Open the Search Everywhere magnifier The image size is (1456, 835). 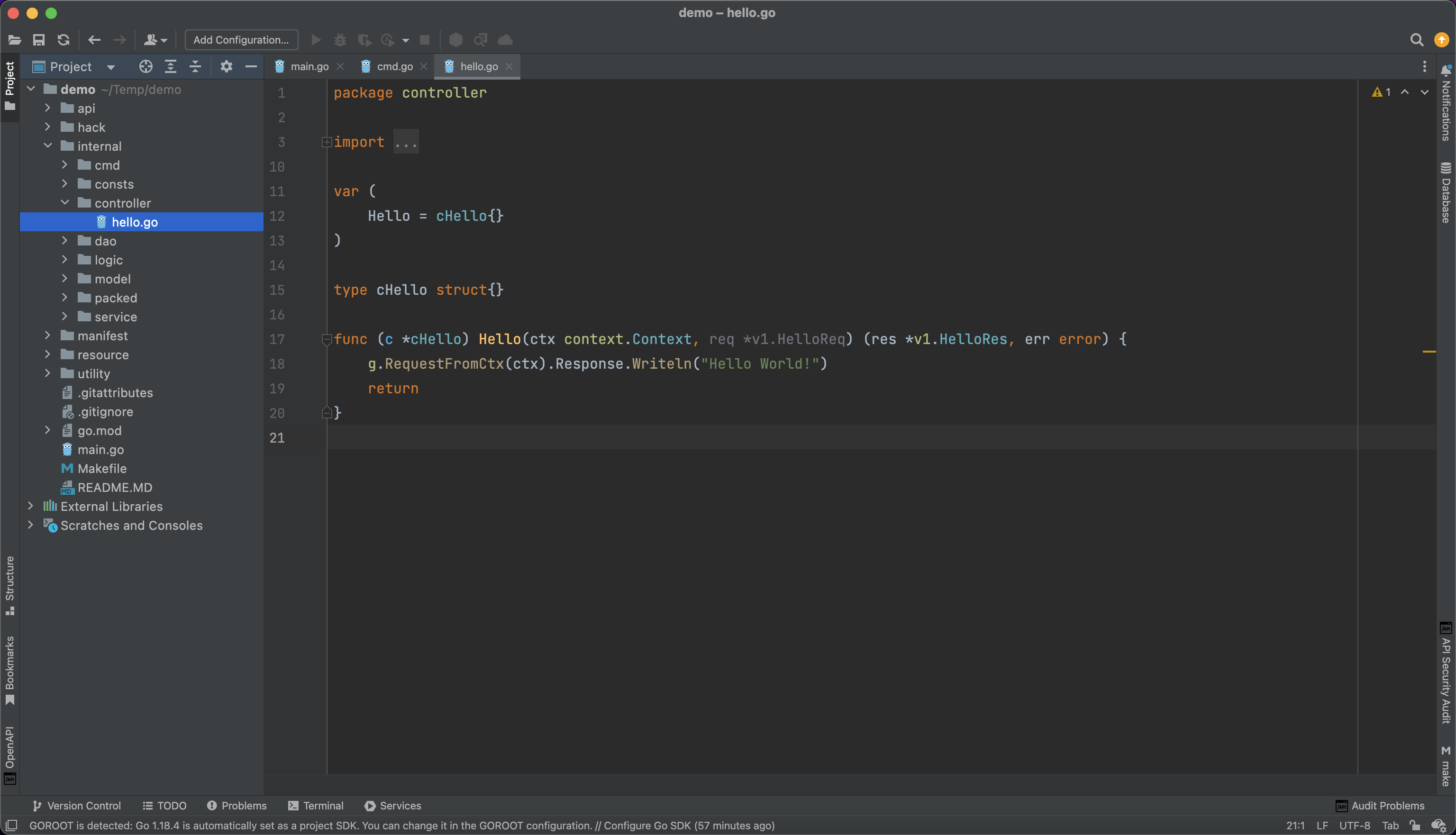(1417, 40)
